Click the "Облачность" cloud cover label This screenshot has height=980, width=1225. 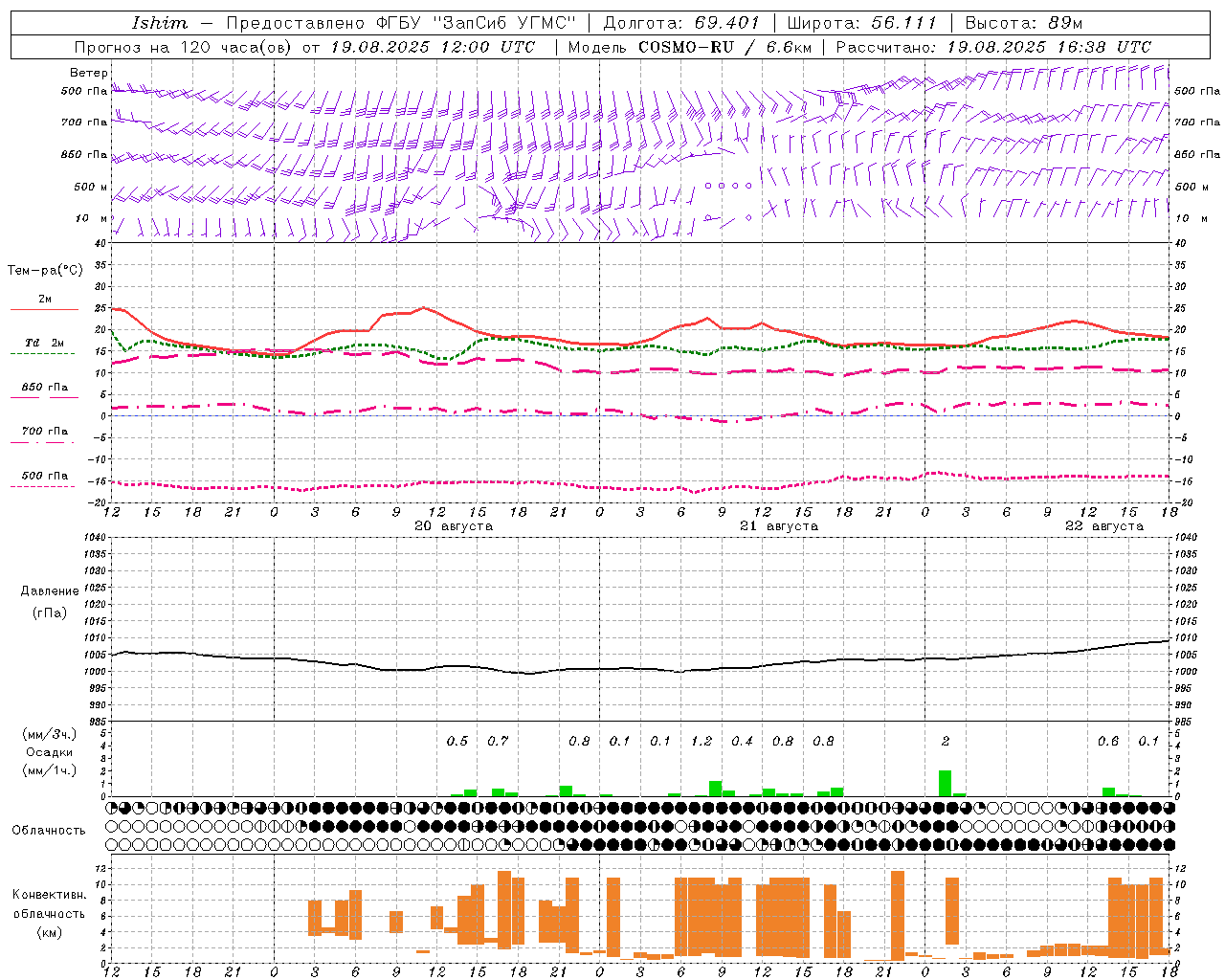(x=49, y=831)
